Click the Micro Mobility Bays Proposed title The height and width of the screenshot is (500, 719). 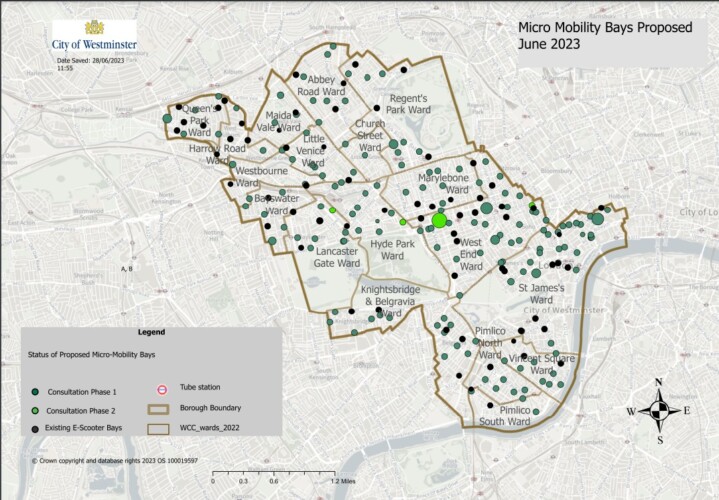point(603,36)
